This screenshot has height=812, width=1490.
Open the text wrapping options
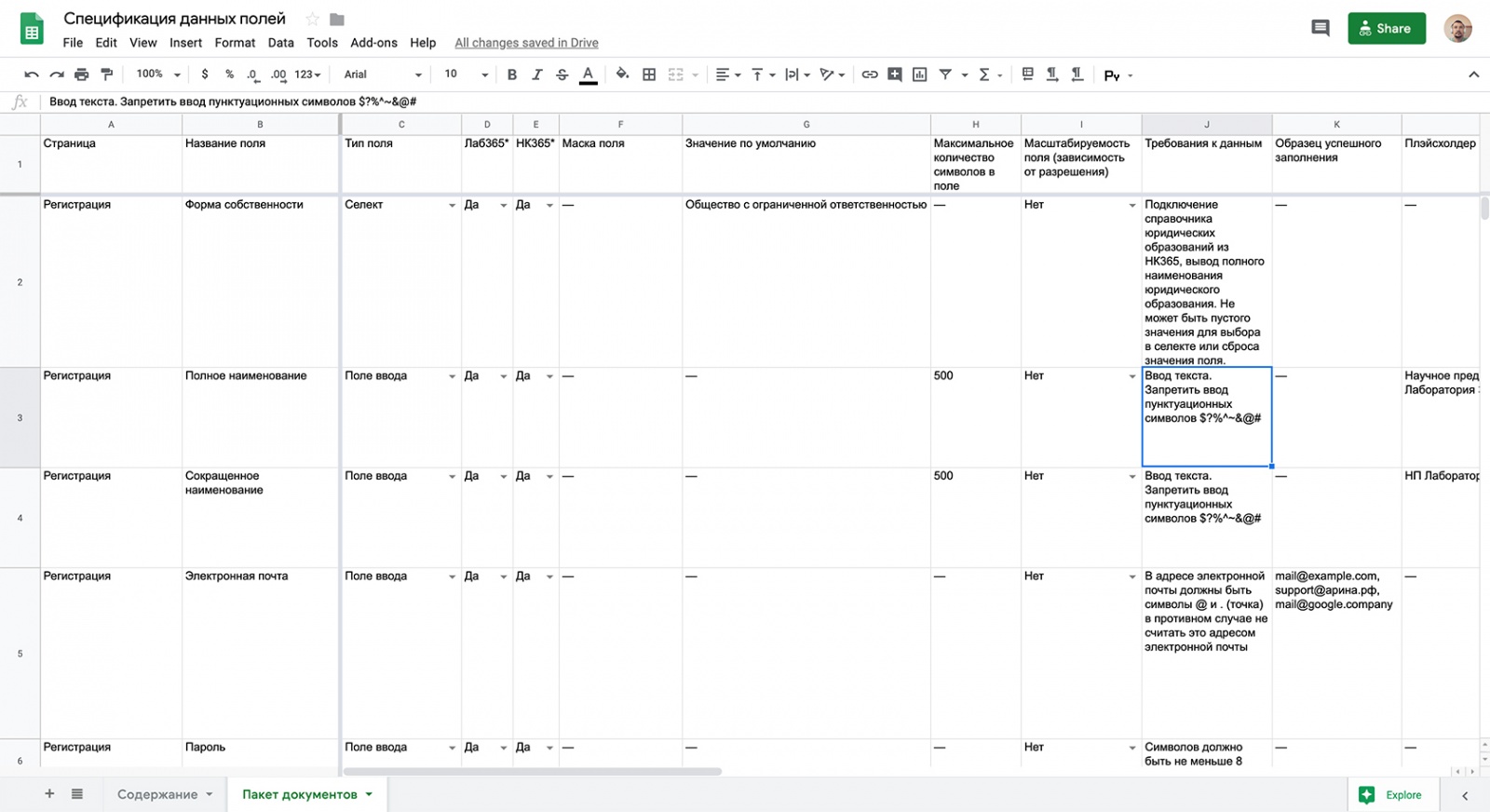click(797, 74)
